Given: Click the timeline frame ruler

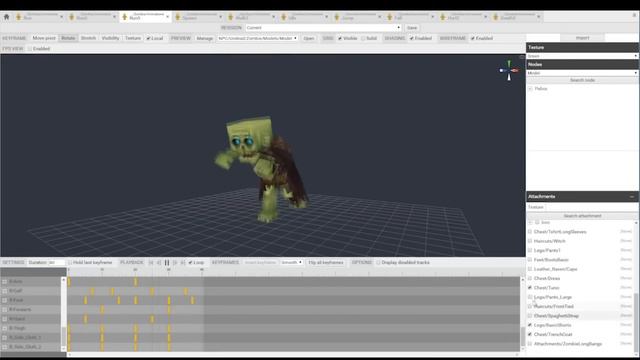Looking at the screenshot, I should pos(294,271).
